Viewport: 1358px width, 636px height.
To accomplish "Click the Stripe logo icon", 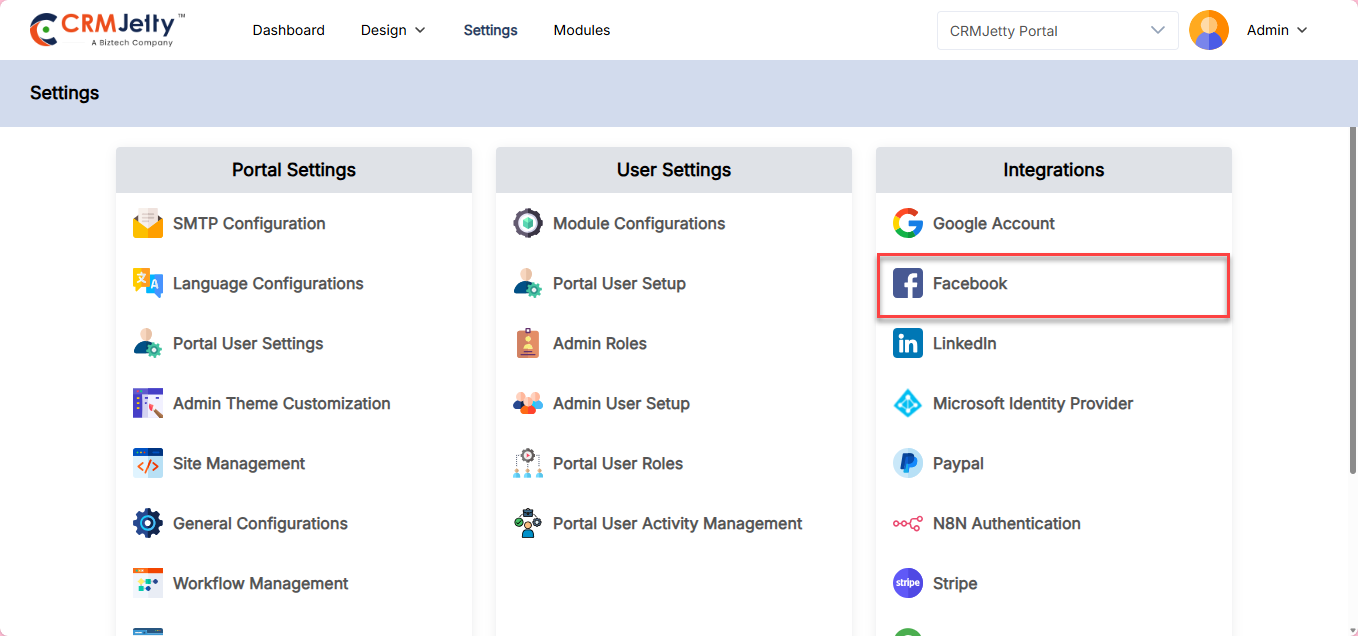I will click(x=908, y=584).
